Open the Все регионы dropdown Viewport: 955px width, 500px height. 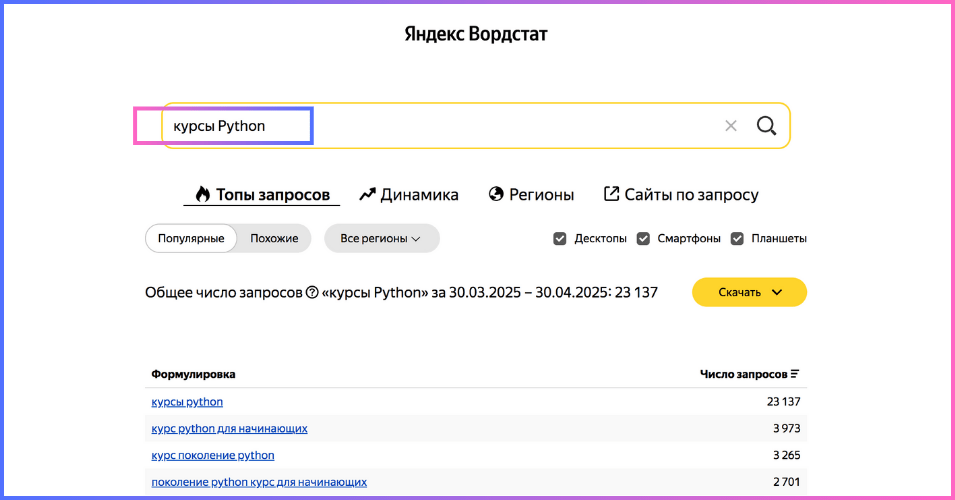click(x=381, y=238)
